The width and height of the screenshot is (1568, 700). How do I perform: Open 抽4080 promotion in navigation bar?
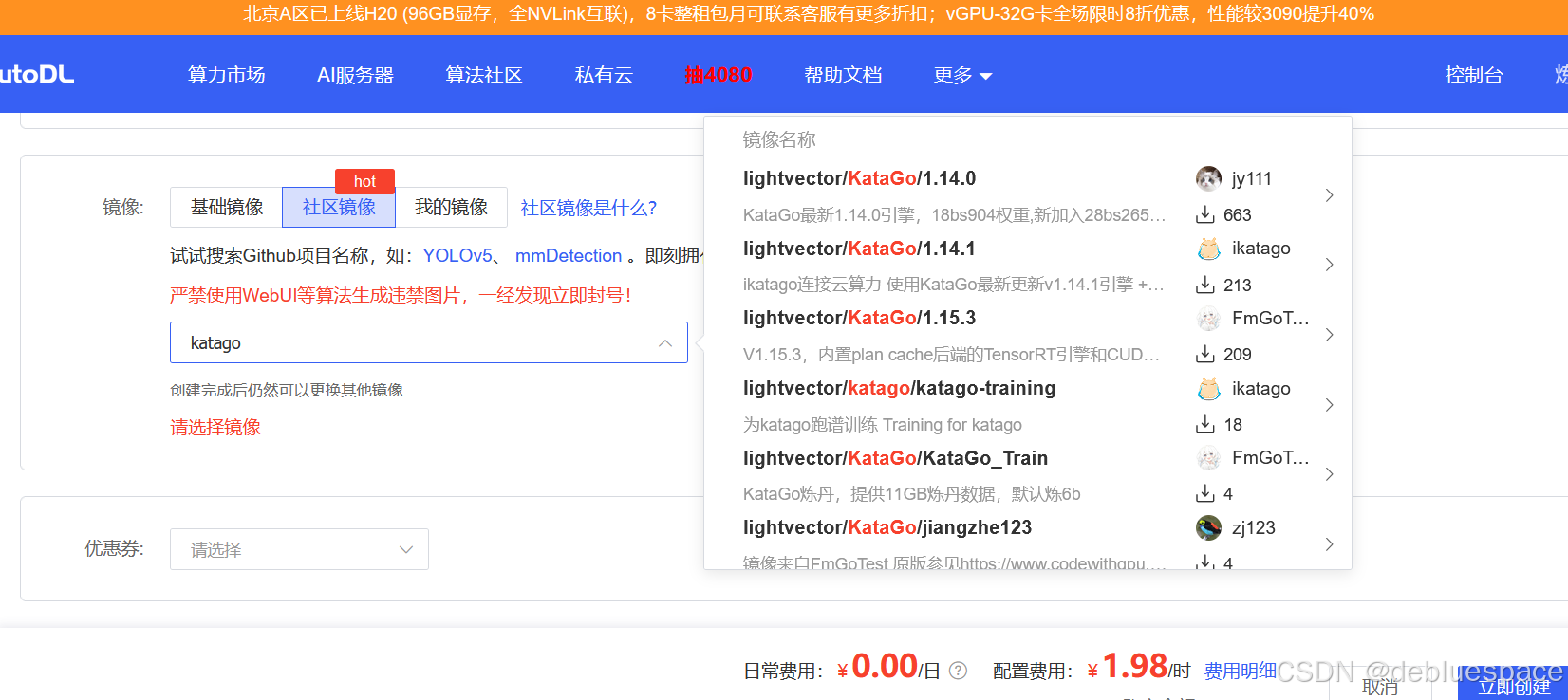click(x=718, y=75)
